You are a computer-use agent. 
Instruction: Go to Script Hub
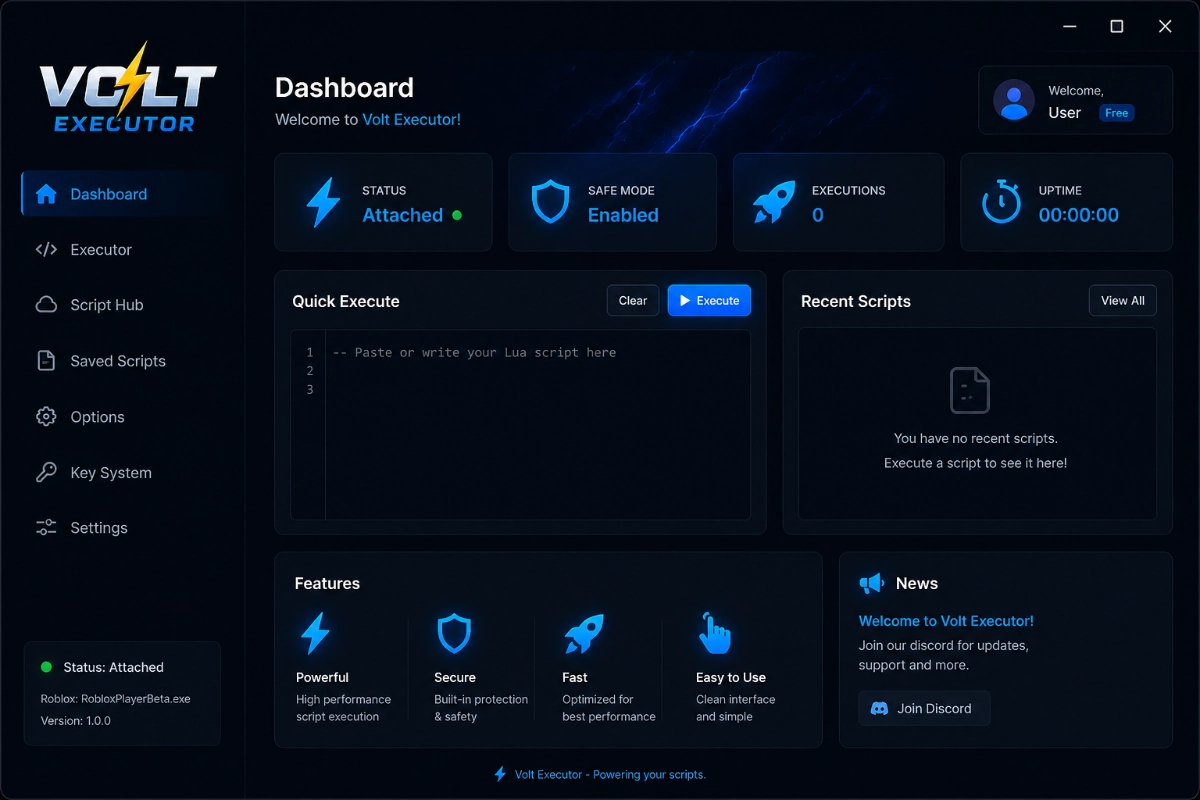coord(122,305)
